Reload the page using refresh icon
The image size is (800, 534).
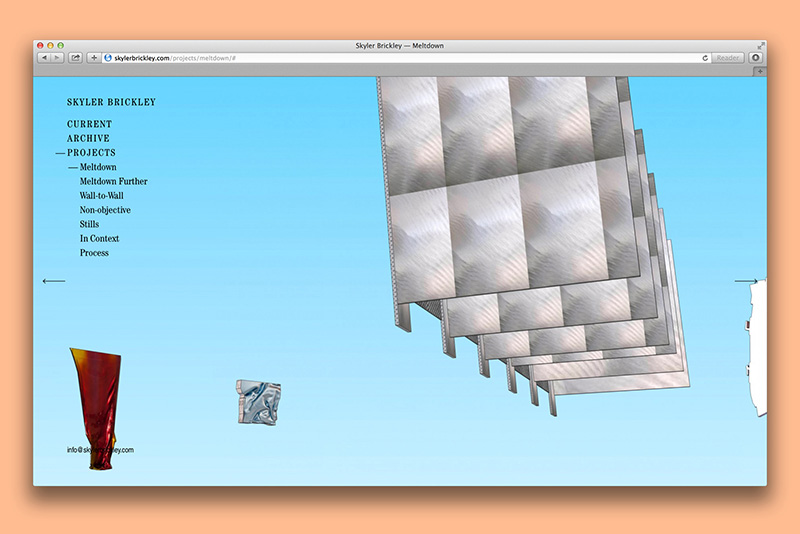[x=705, y=58]
